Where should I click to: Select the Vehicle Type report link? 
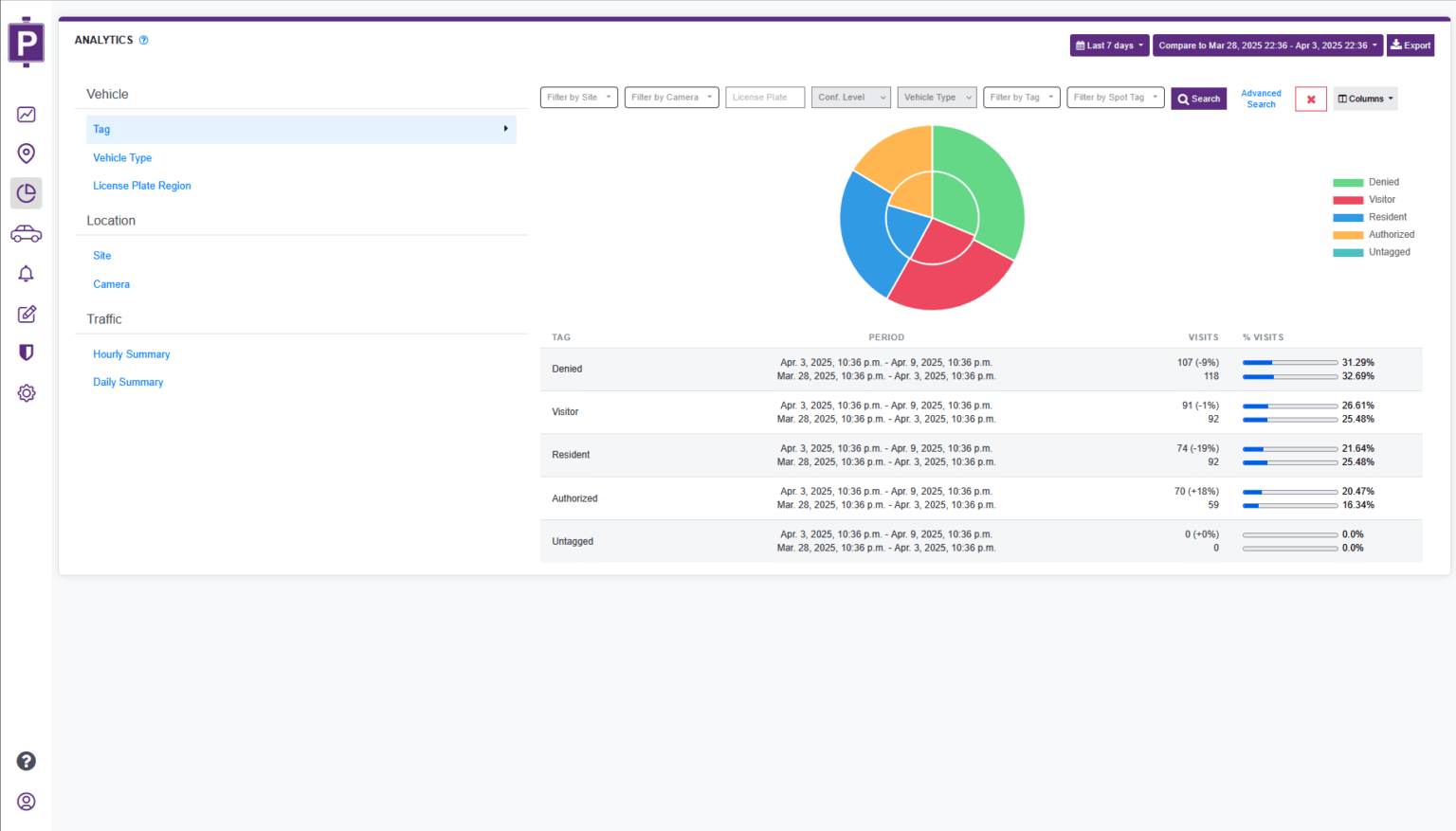point(122,158)
